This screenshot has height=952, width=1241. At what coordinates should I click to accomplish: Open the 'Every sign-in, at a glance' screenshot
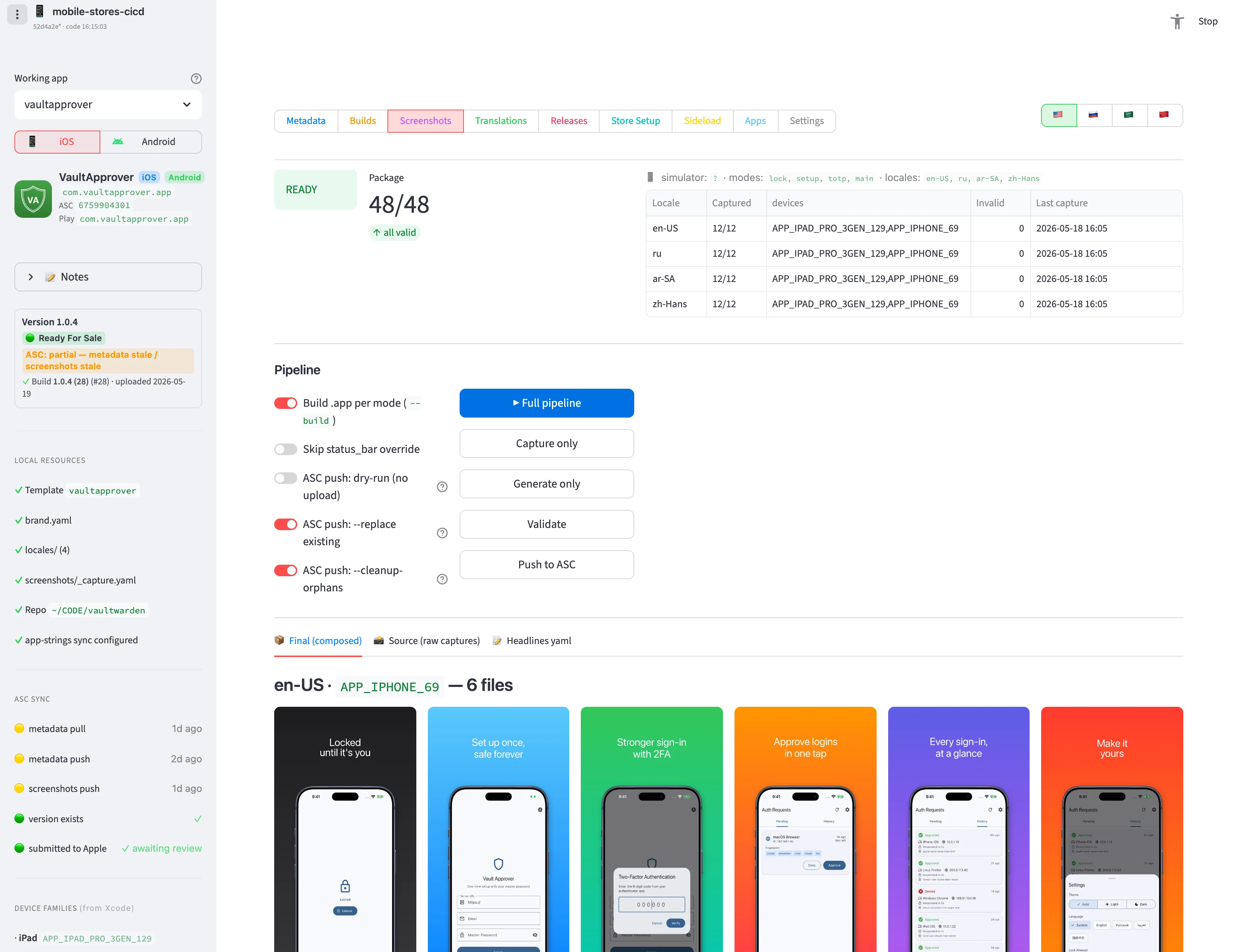(x=959, y=830)
